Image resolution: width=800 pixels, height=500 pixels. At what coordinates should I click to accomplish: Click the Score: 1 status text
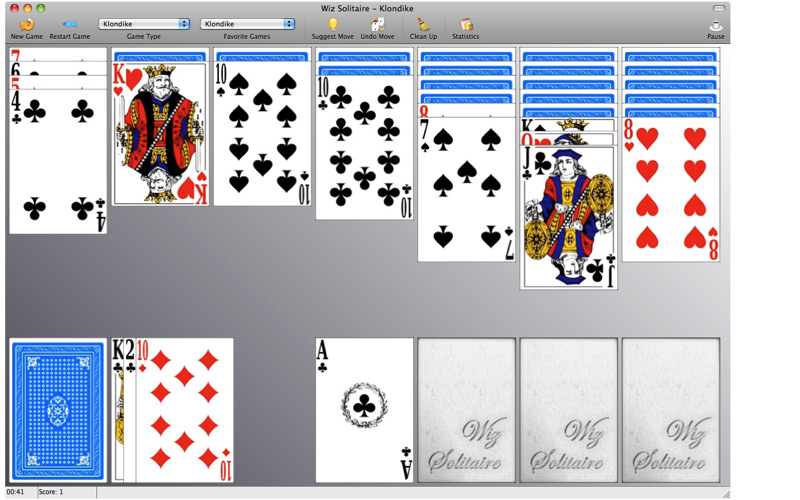51,492
